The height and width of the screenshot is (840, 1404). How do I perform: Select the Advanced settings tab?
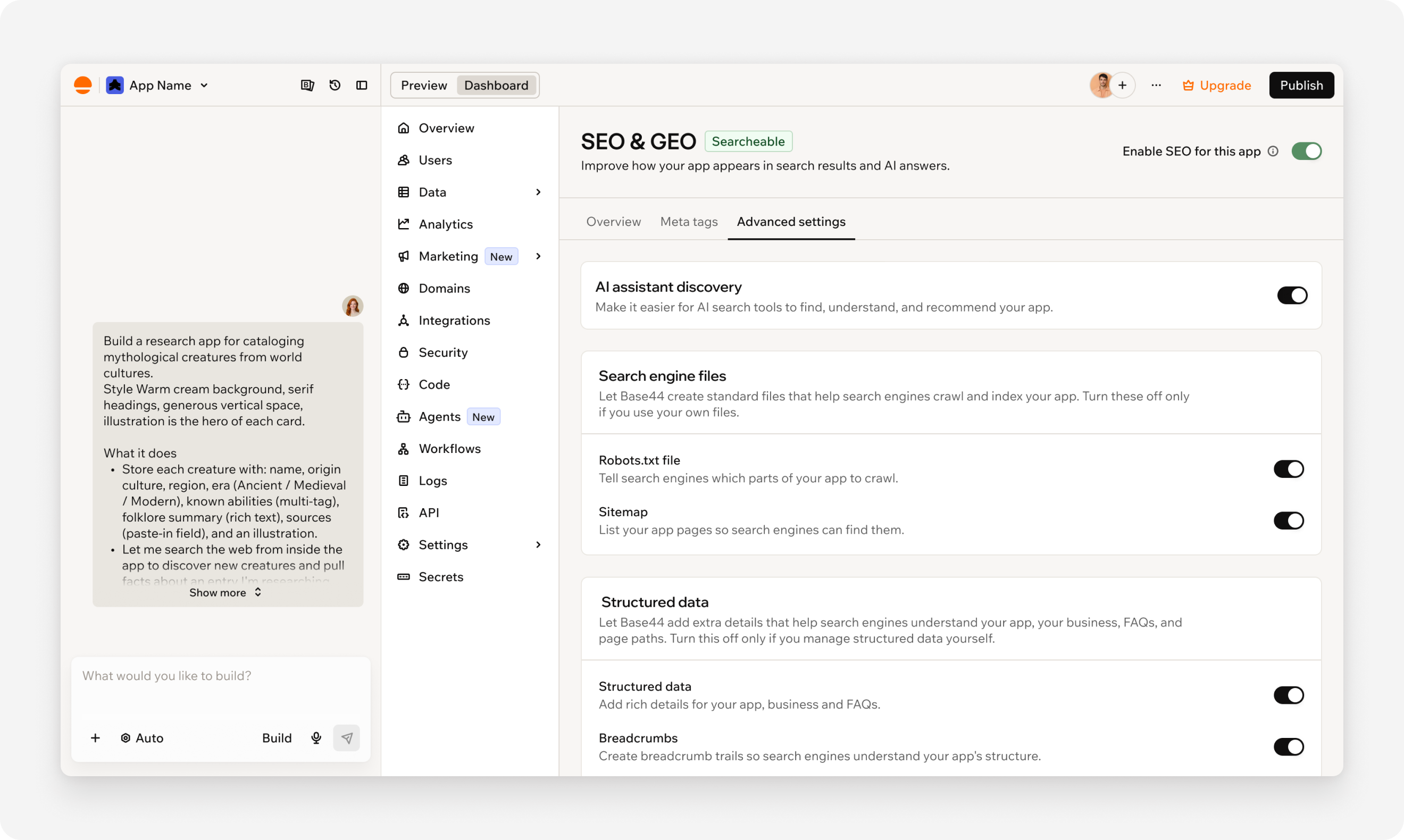[x=791, y=222]
